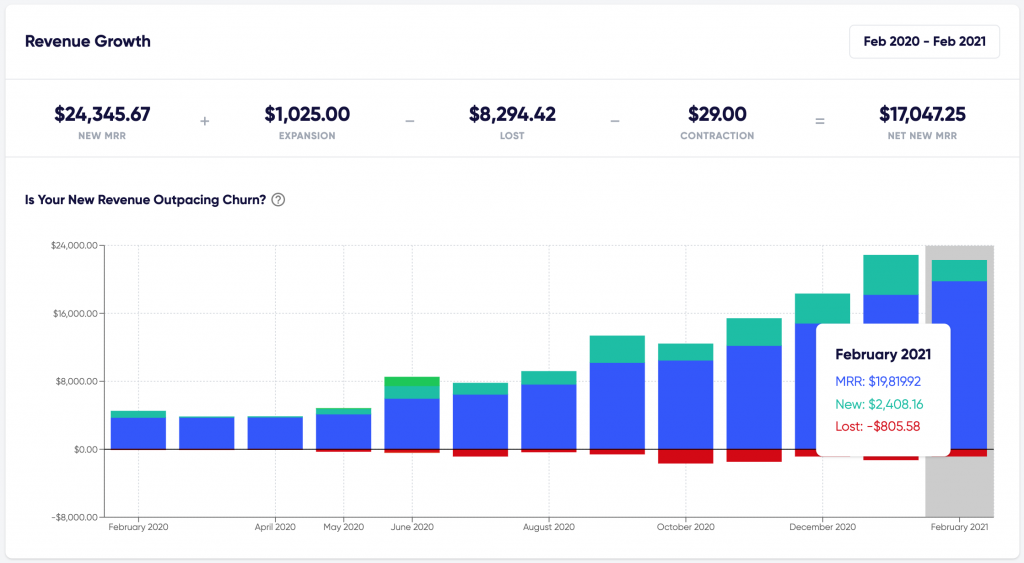This screenshot has height=563, width=1024.
Task: Click the help icon beside the churn question
Action: [278, 200]
